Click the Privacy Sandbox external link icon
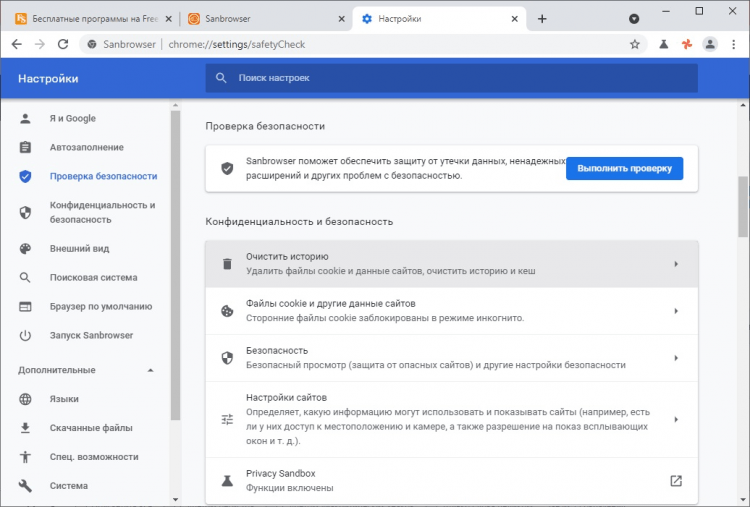Image resolution: width=750 pixels, height=507 pixels. (676, 481)
